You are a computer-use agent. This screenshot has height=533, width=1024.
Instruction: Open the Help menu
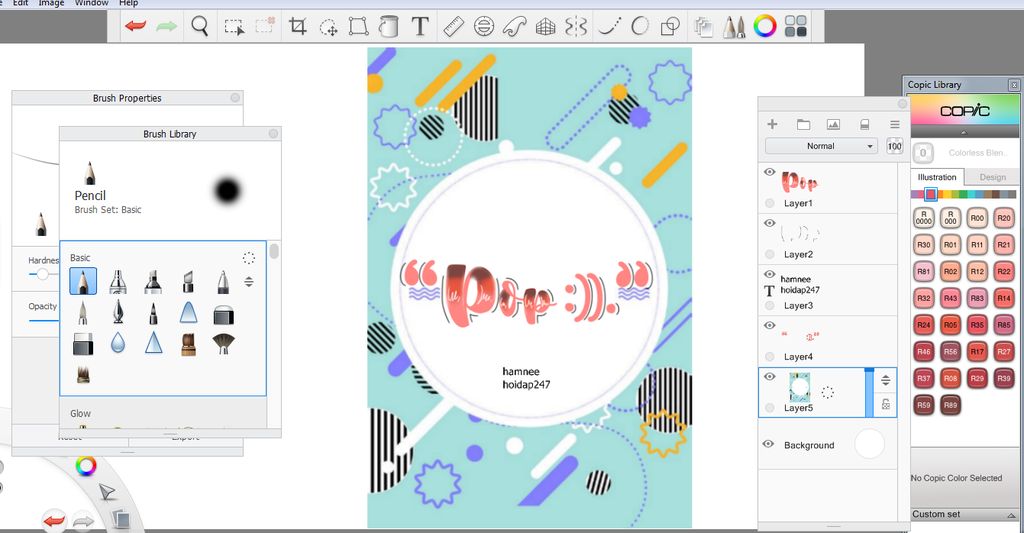coord(128,3)
